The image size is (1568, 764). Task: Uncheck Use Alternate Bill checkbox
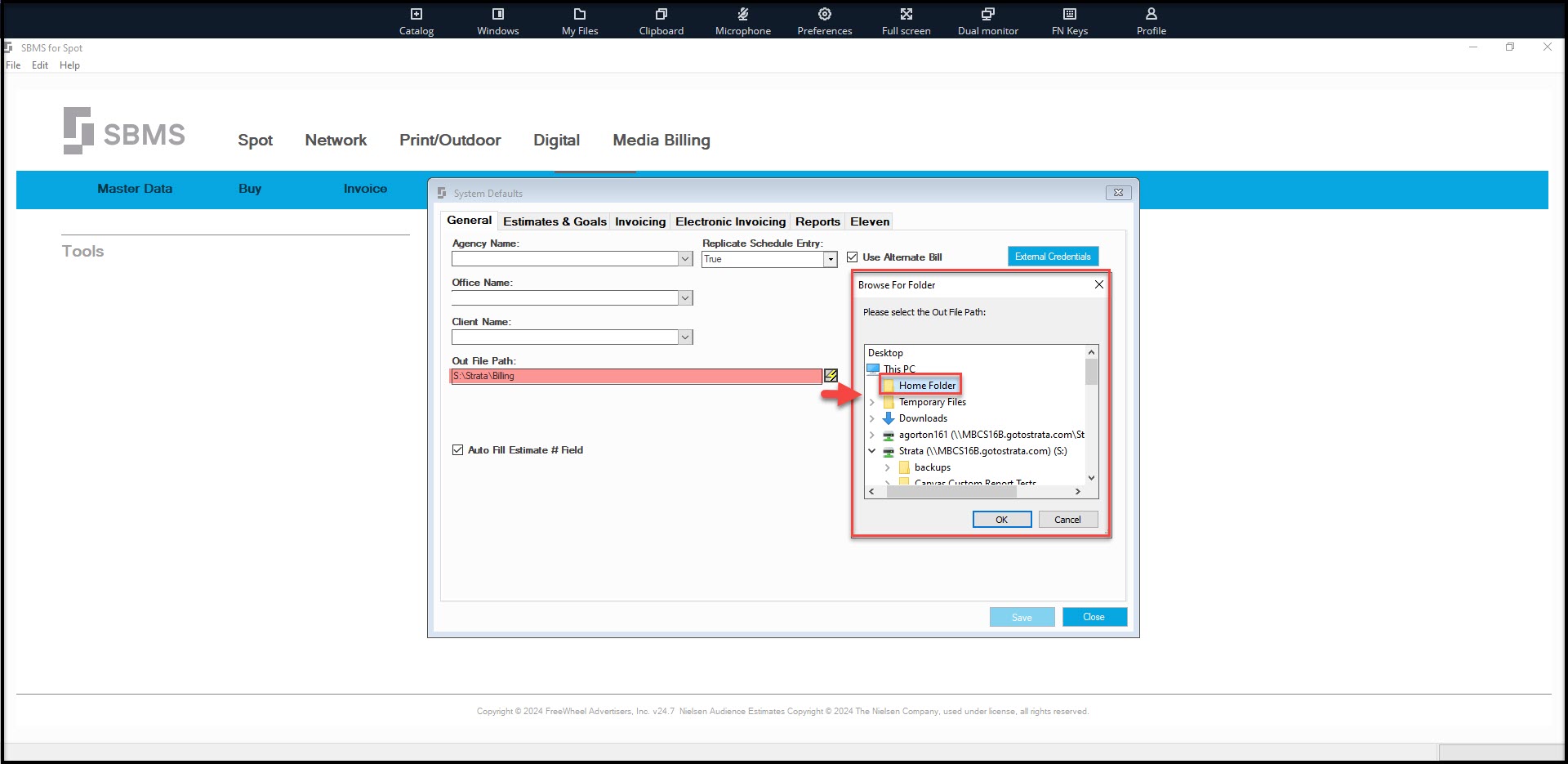pyautogui.click(x=852, y=257)
